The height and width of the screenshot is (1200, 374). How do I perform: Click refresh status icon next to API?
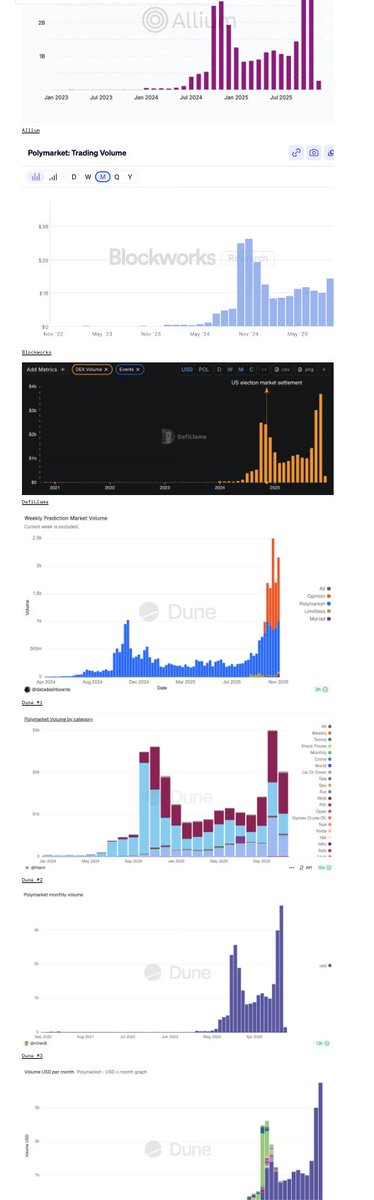point(324,867)
